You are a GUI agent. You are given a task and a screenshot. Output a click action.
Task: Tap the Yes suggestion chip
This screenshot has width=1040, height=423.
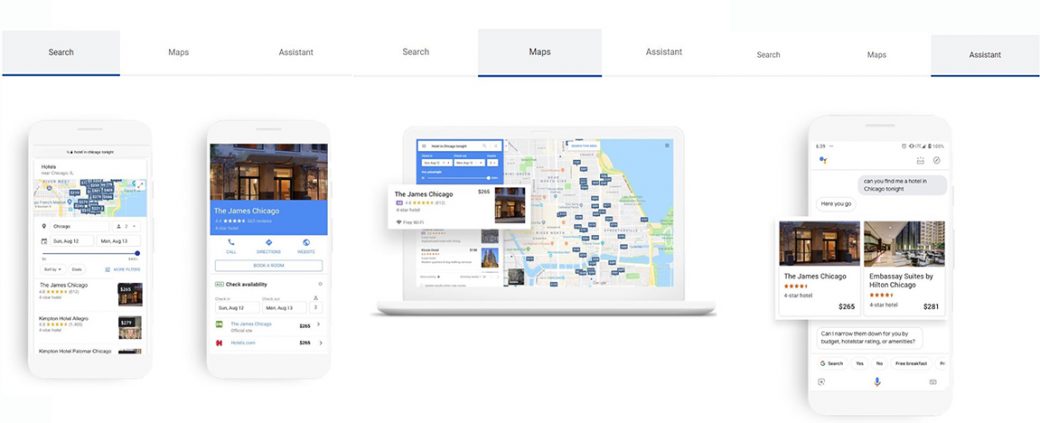click(x=860, y=363)
